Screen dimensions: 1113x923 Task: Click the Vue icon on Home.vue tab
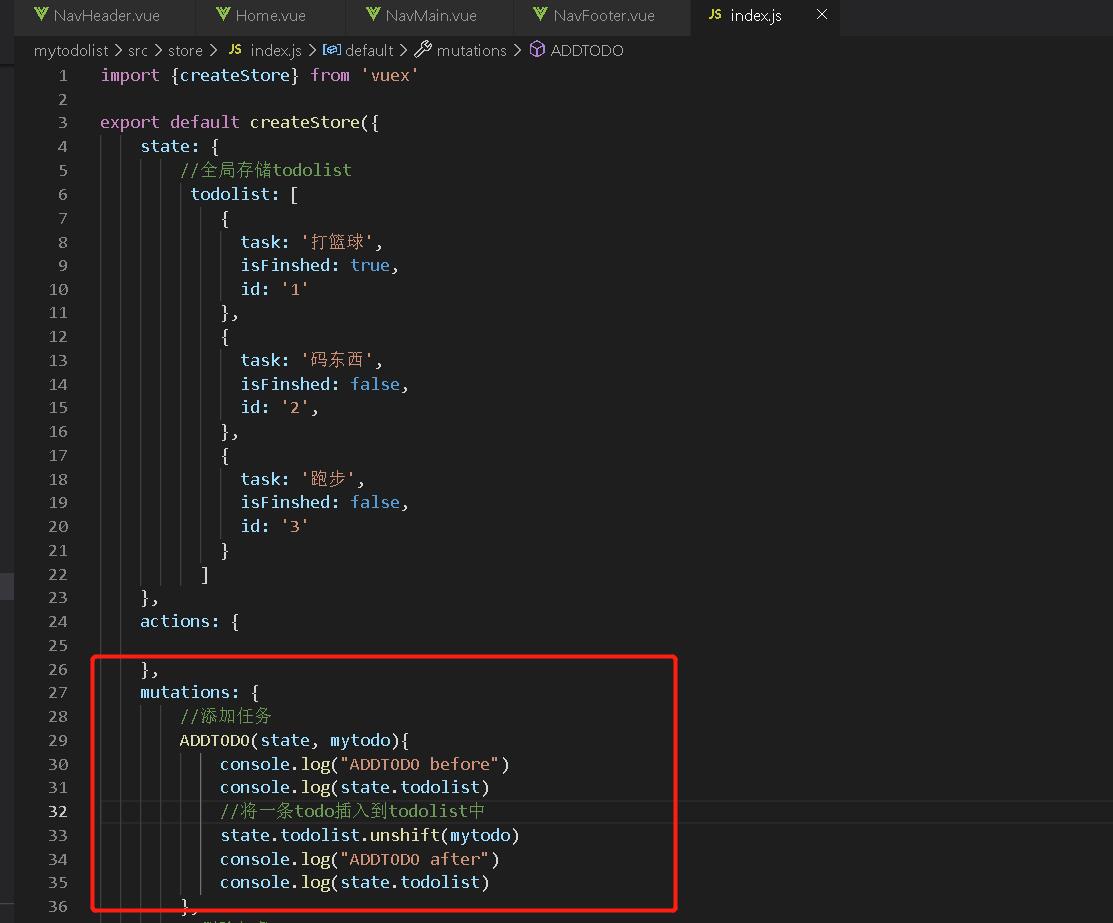point(222,16)
